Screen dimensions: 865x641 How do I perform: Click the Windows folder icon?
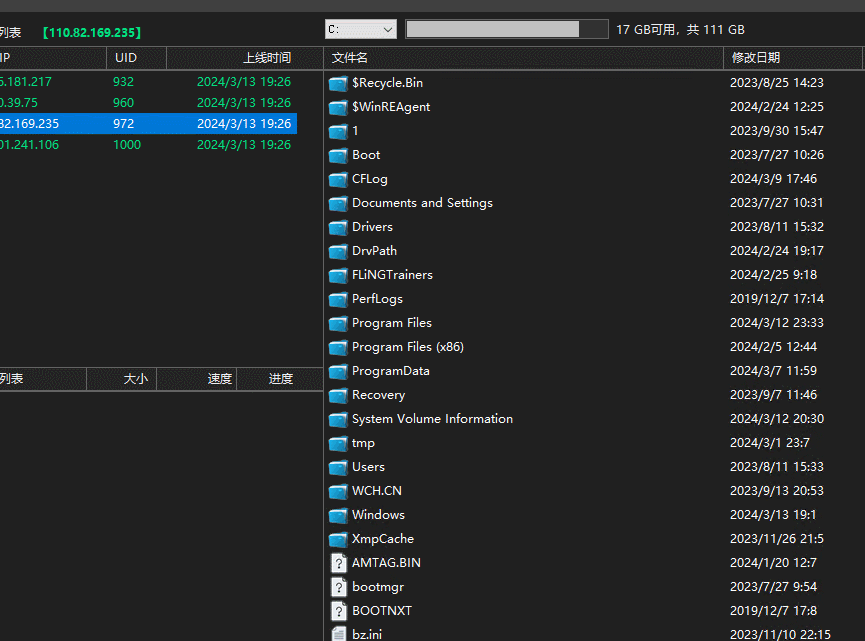338,515
